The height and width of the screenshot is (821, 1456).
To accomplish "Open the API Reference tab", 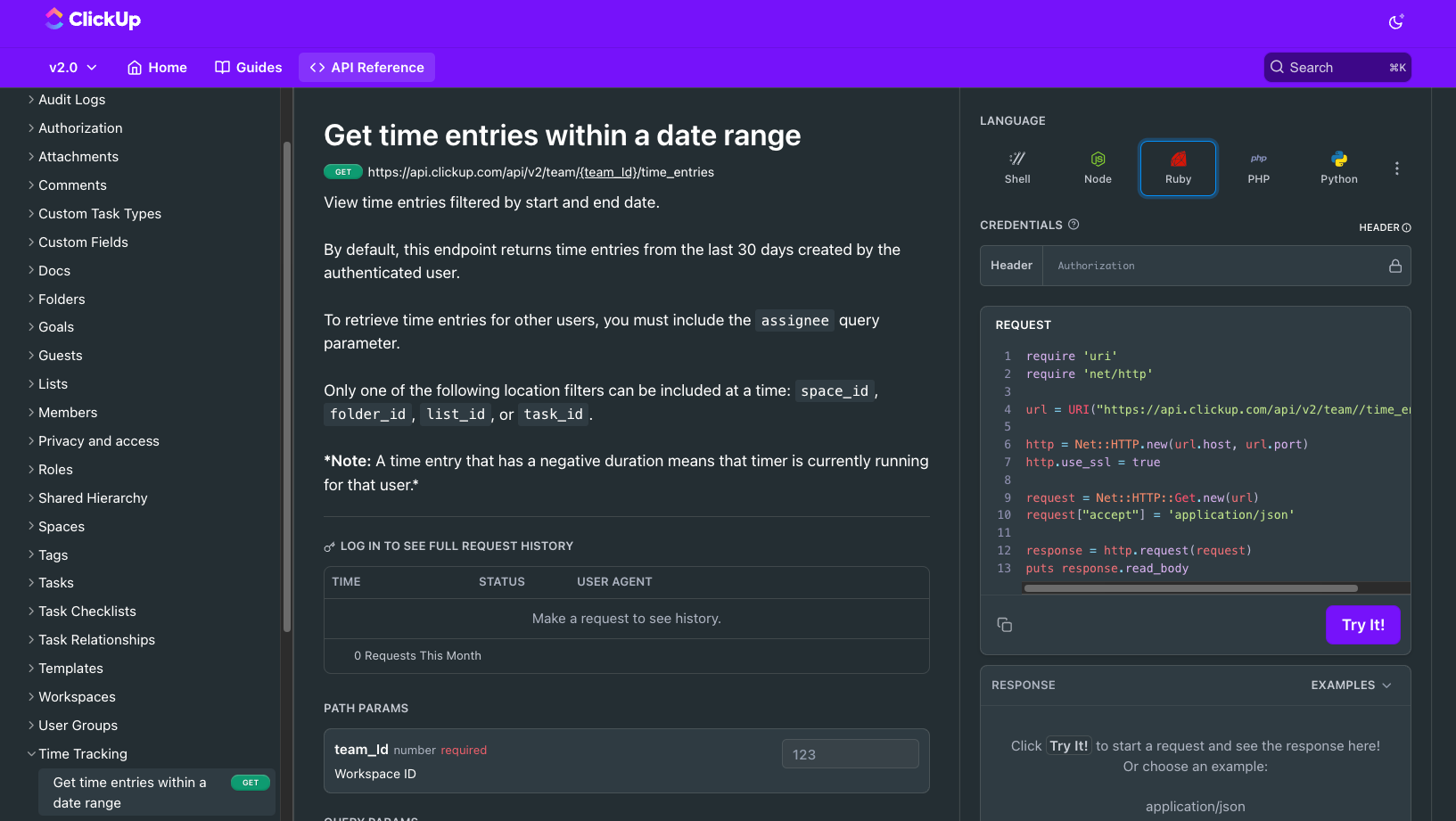I will 366,67.
